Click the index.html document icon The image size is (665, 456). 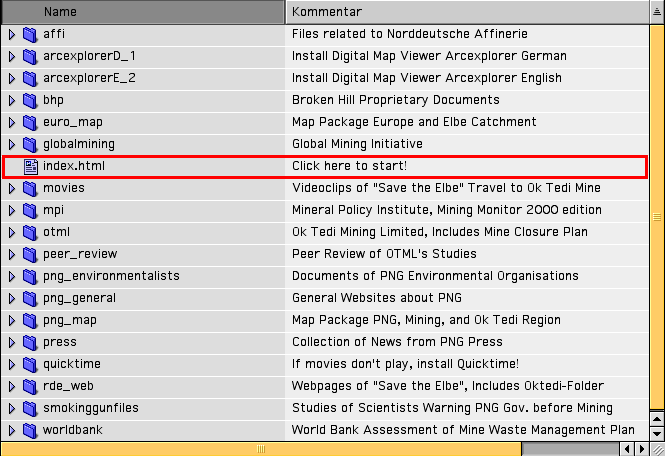point(31,167)
